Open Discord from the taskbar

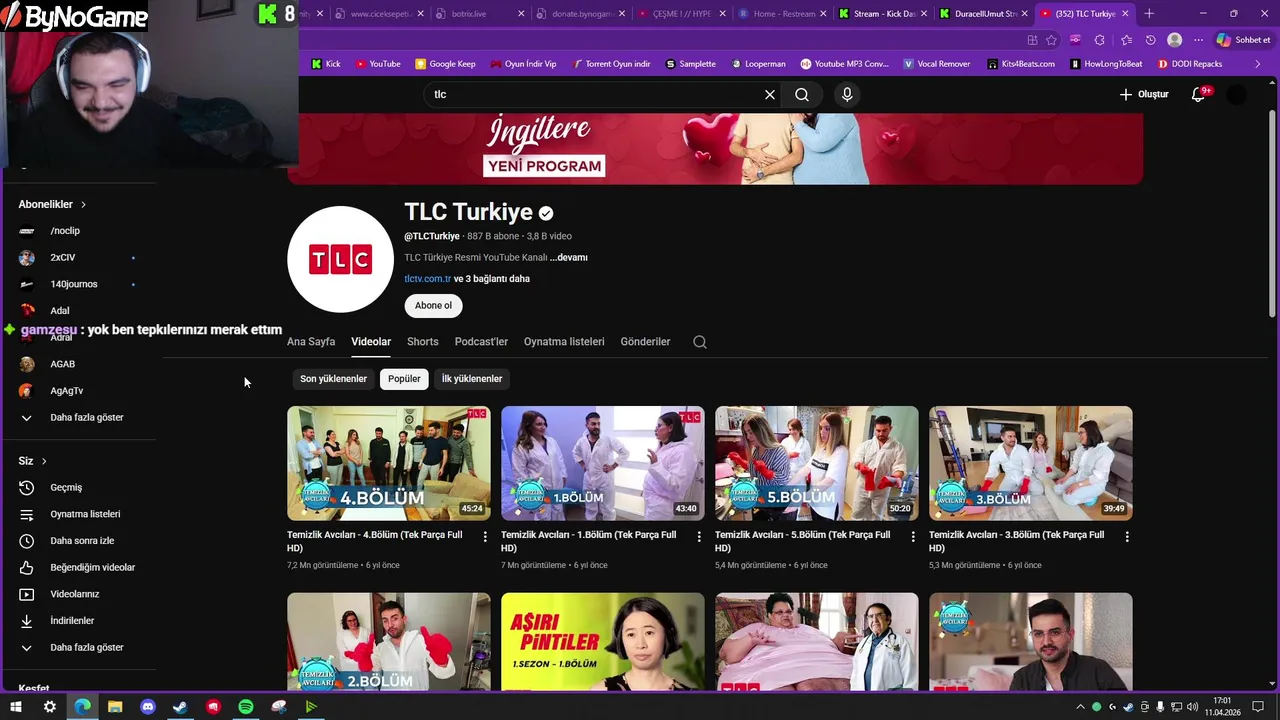tap(148, 707)
